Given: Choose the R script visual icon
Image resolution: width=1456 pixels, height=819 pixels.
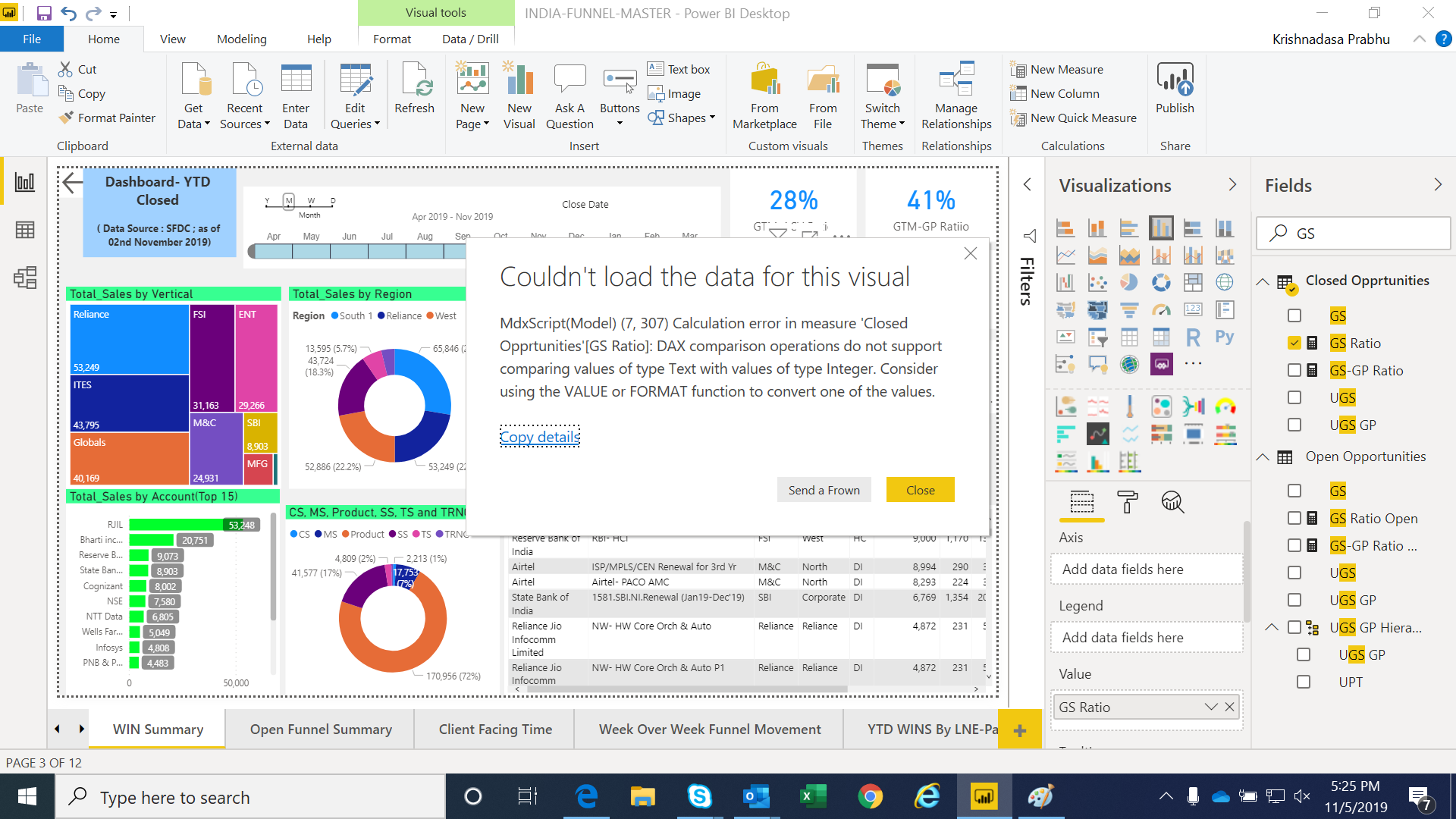Looking at the screenshot, I should click(1193, 337).
